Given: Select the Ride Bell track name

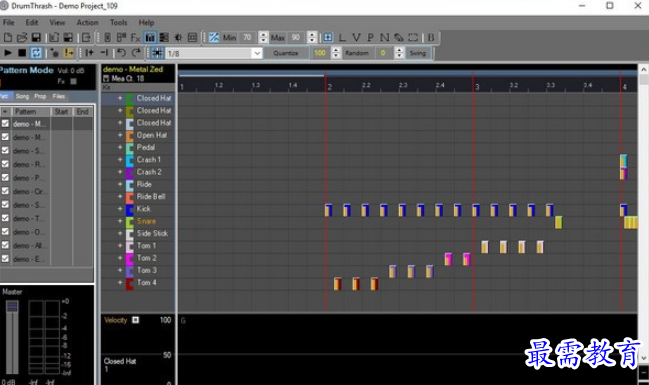Looking at the screenshot, I should click(151, 197).
